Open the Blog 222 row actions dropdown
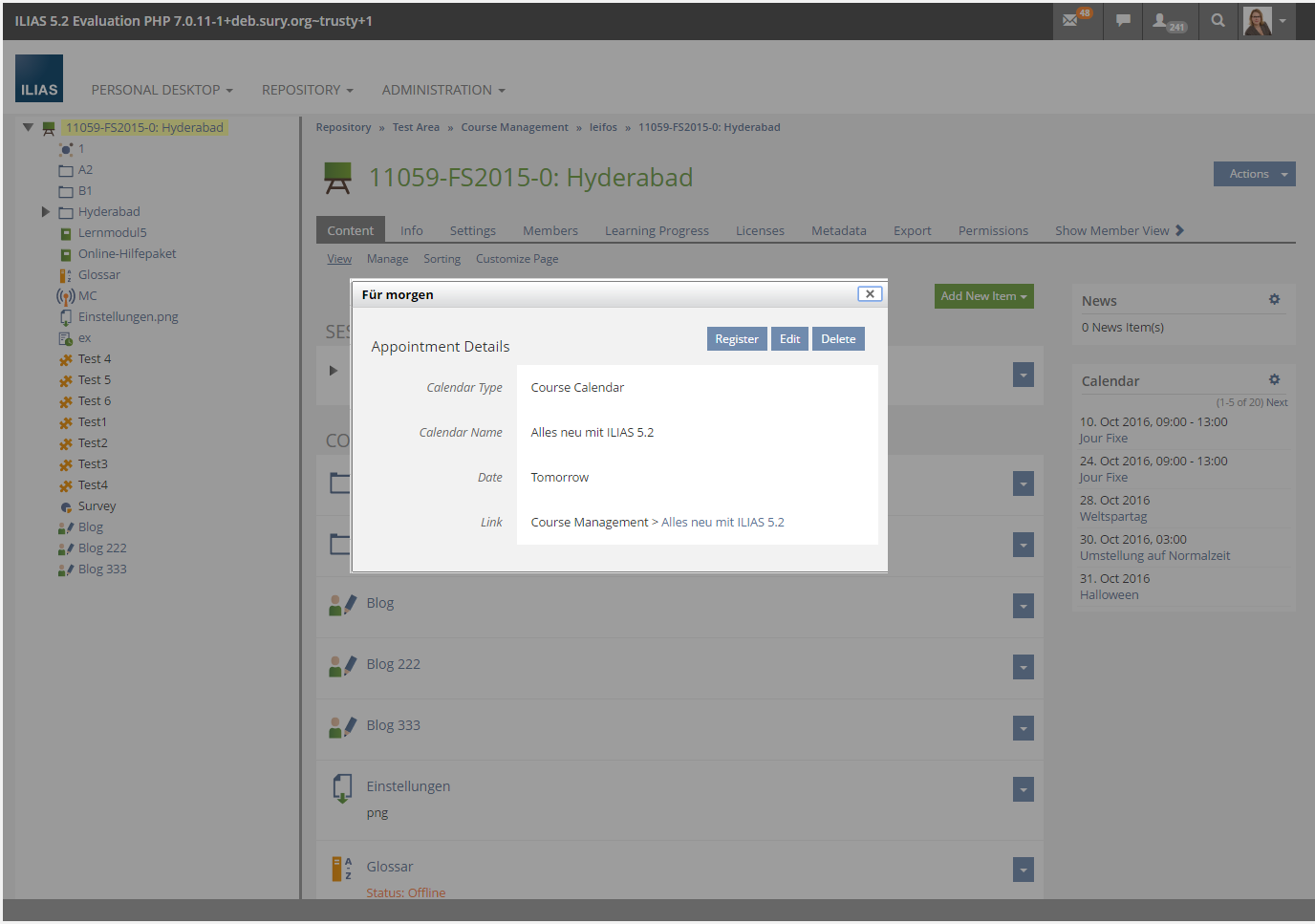The height and width of the screenshot is (924, 1315). coord(1023,667)
